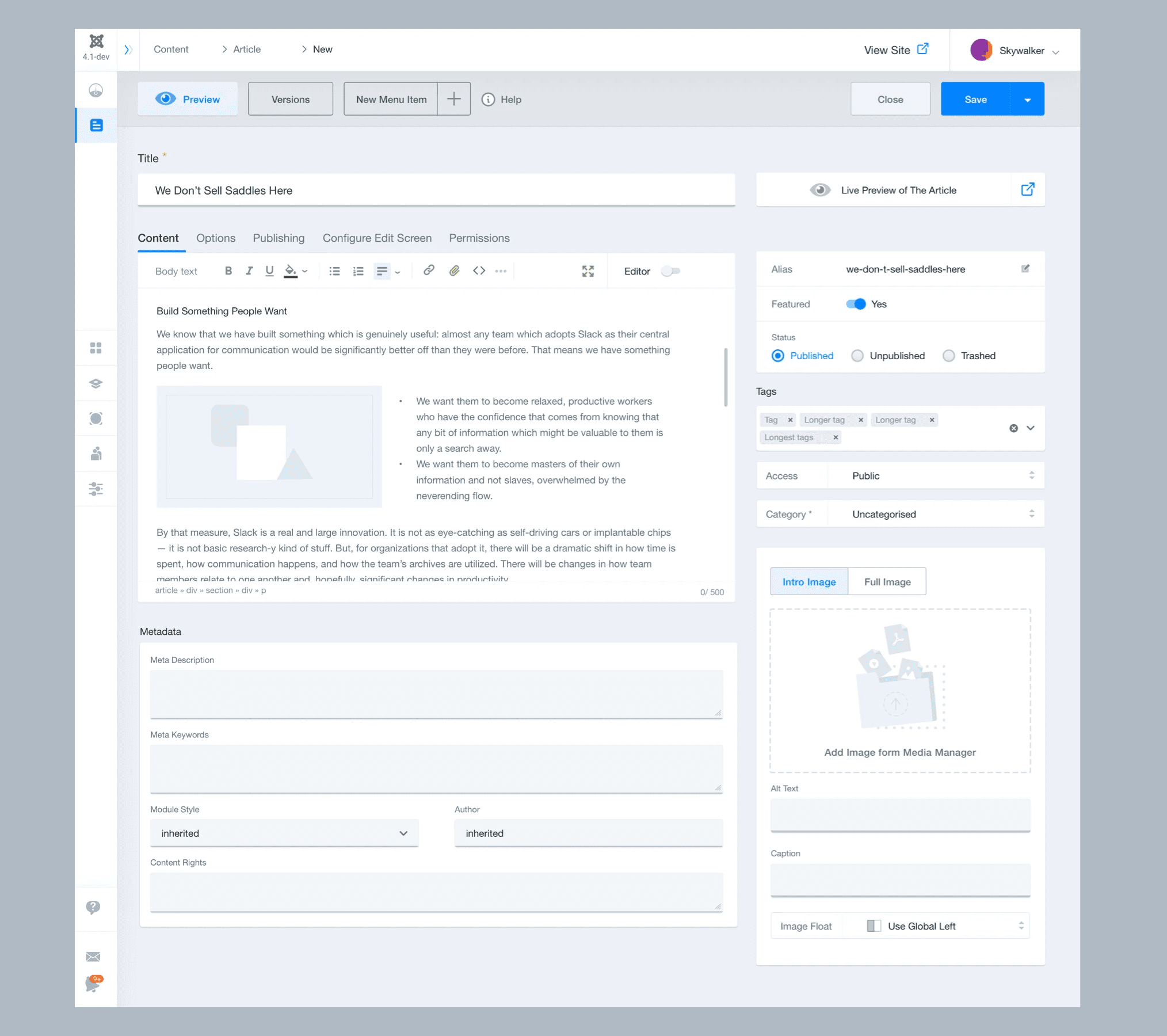Click the Versions button

(x=290, y=100)
